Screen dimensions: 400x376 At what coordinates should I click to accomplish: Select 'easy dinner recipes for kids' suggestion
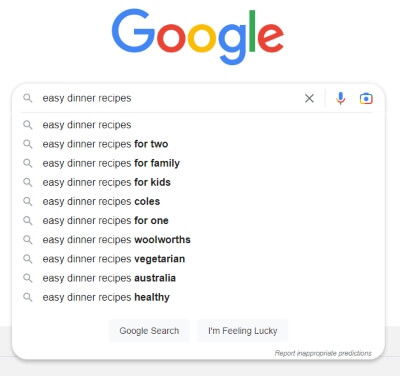point(198,182)
